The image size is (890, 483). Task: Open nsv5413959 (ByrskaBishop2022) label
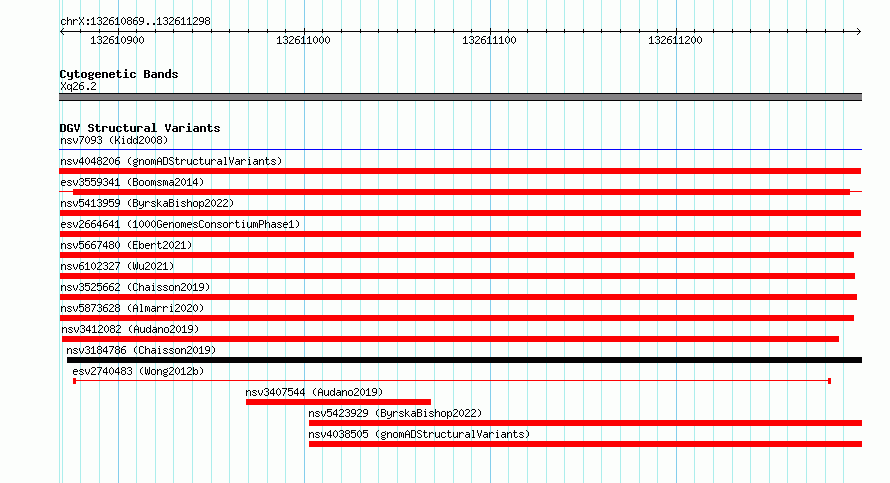coord(147,203)
